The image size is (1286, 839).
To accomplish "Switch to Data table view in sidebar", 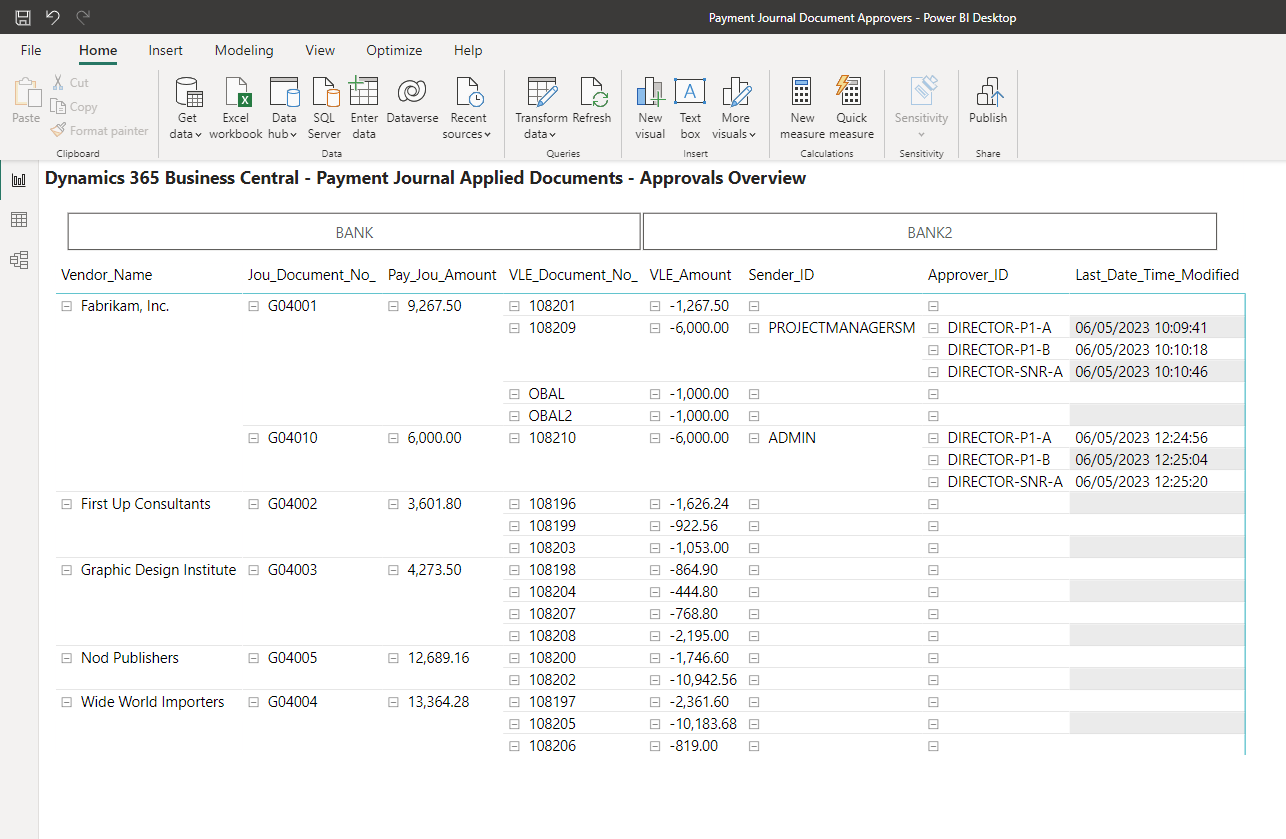I will pyautogui.click(x=18, y=220).
